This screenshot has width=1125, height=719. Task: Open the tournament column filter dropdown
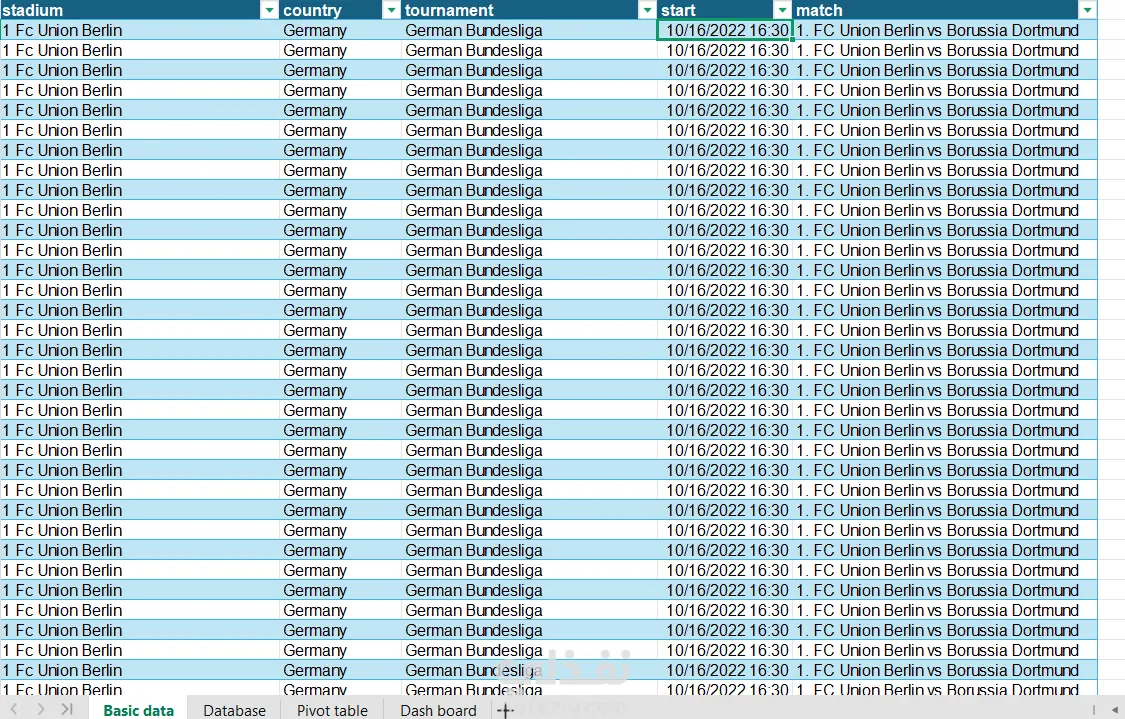pos(647,10)
